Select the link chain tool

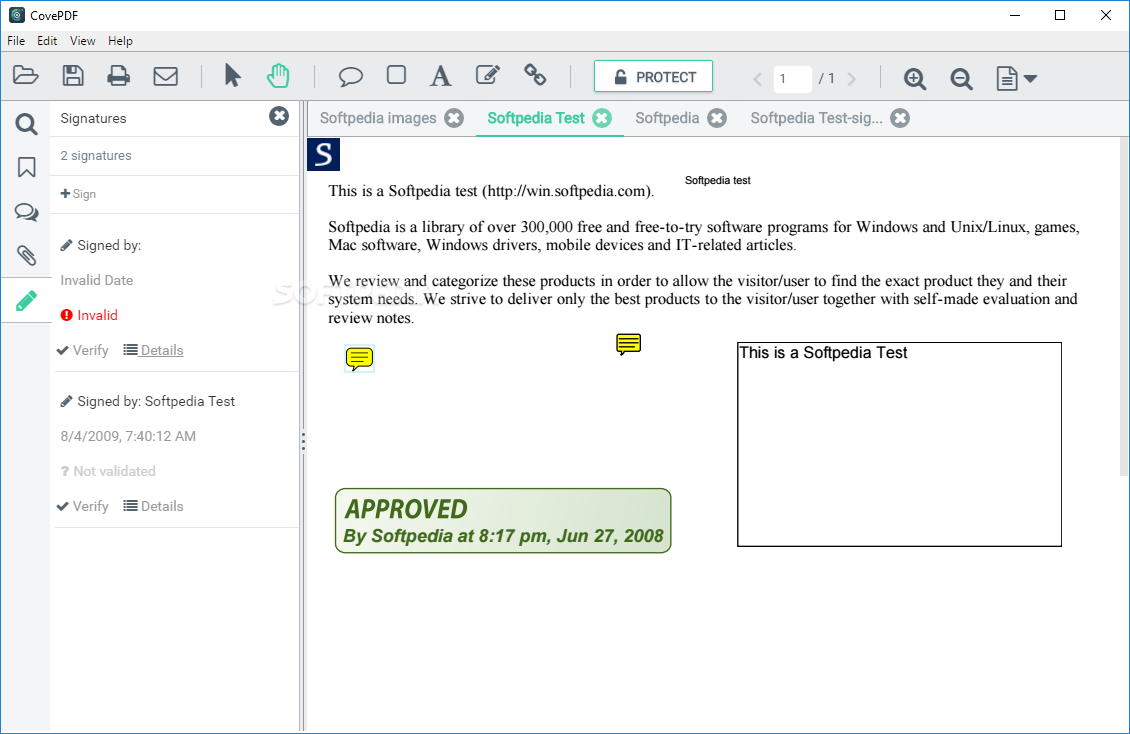(x=535, y=75)
